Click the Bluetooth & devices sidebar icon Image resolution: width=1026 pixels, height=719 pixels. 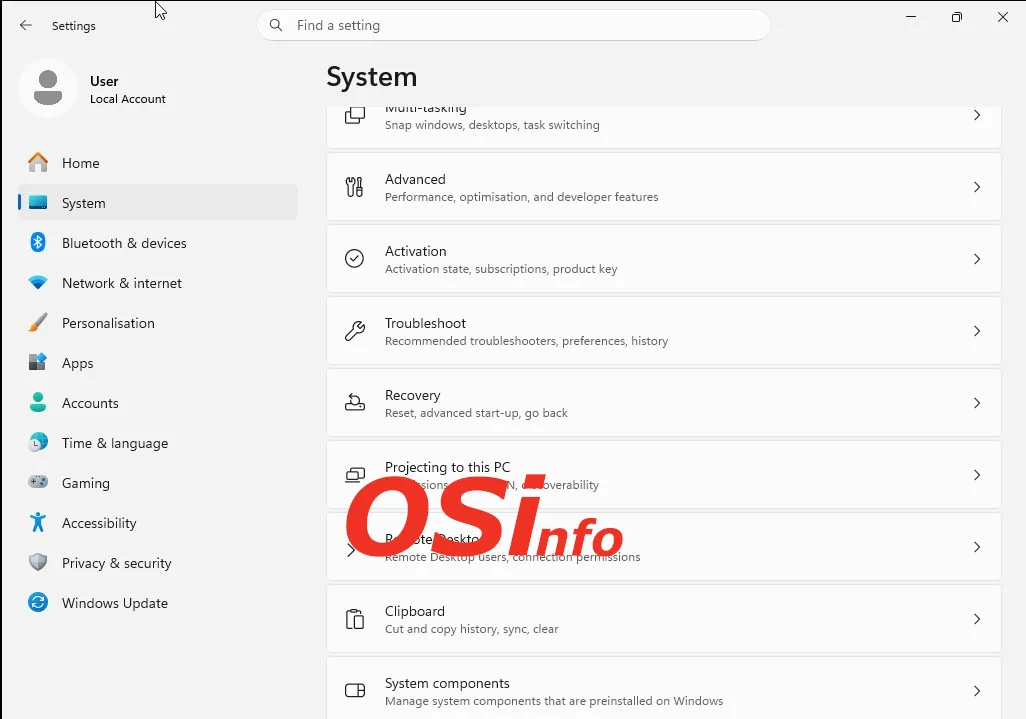click(38, 243)
